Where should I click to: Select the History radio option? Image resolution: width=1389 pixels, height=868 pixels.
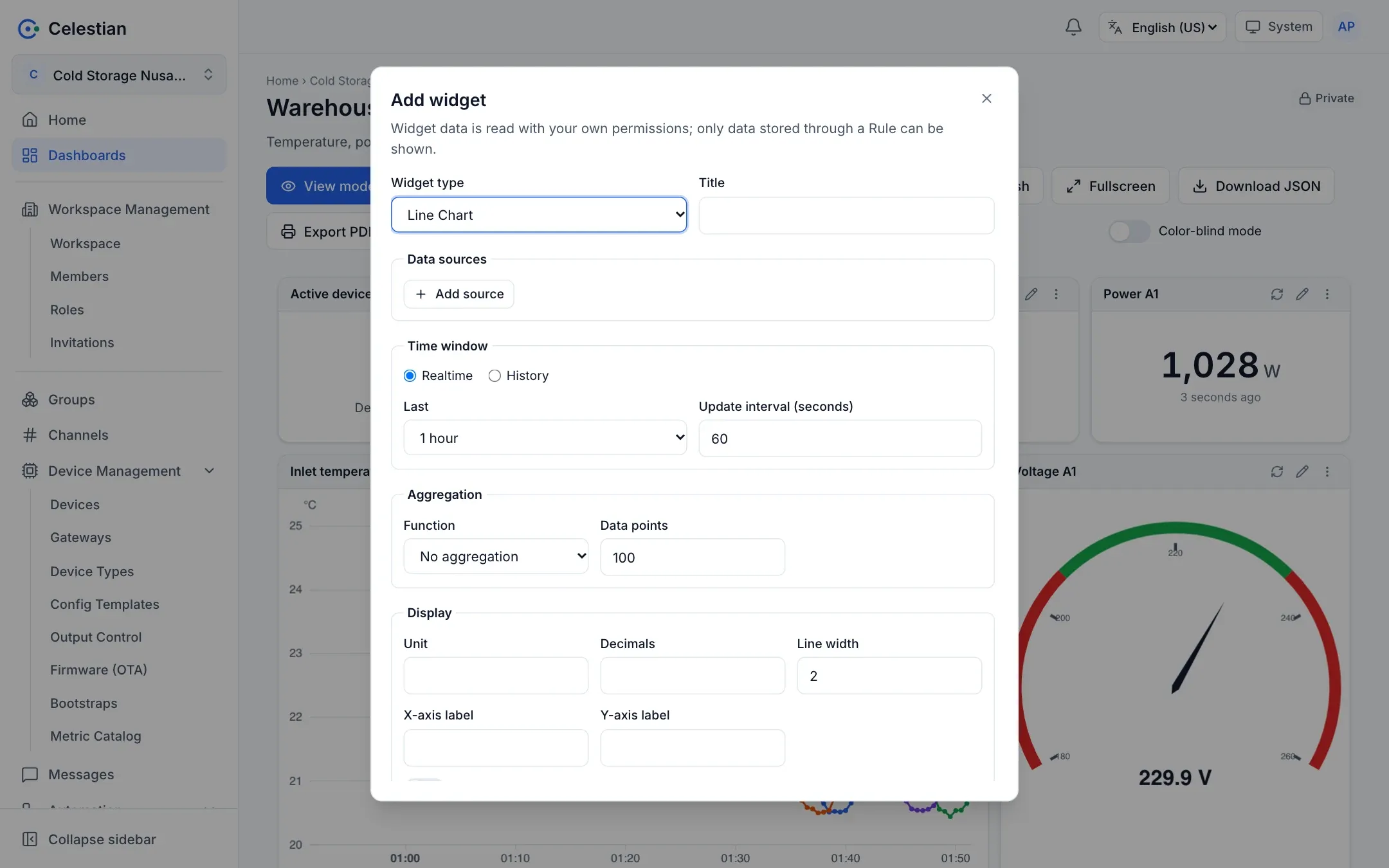(x=495, y=375)
